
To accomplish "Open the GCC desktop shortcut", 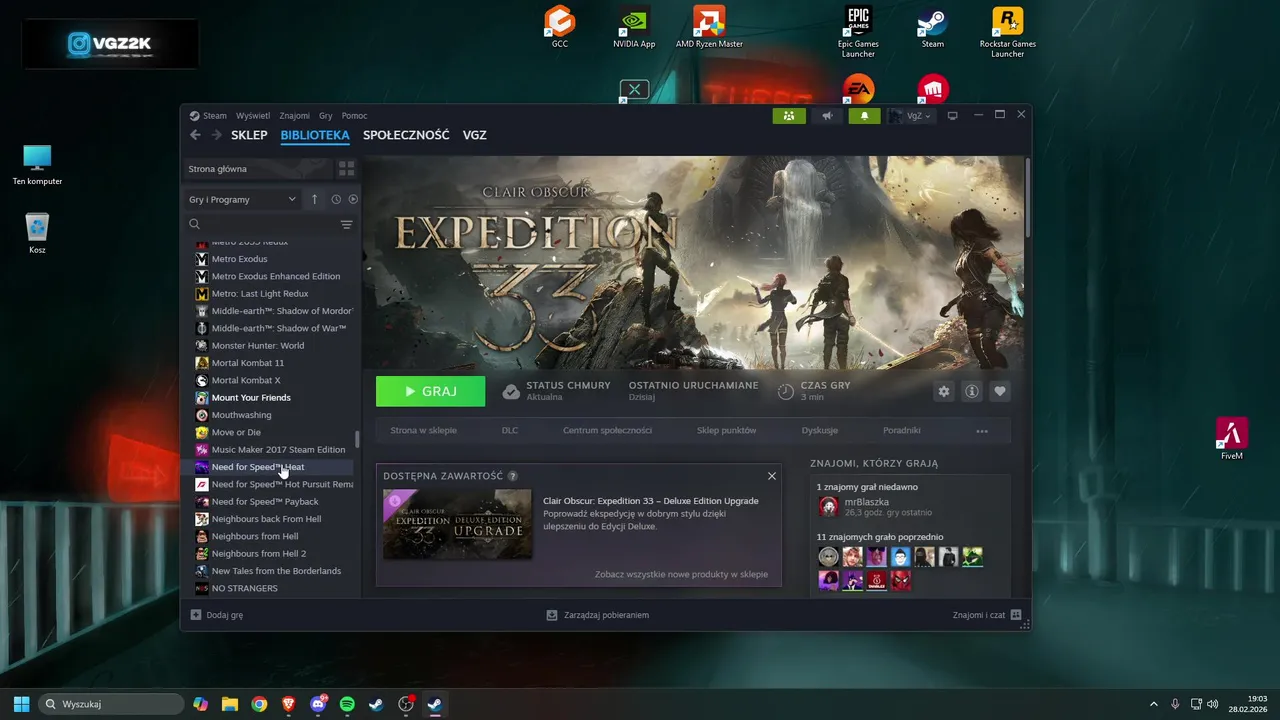I will click(559, 28).
